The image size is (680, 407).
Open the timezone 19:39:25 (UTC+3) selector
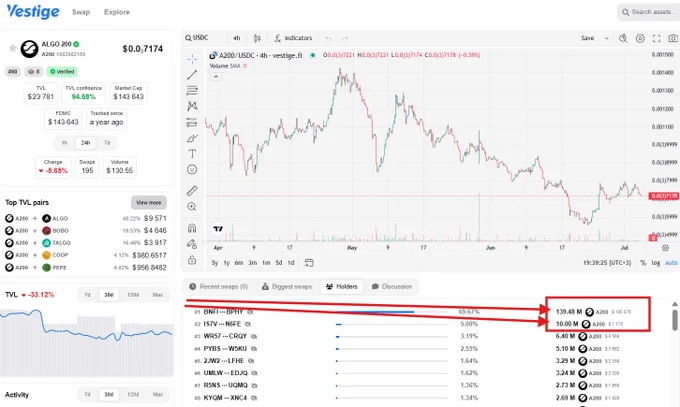[x=607, y=263]
